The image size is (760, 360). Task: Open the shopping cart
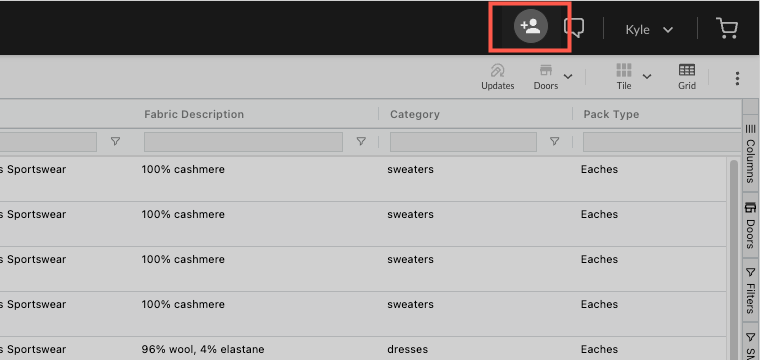pos(727,28)
